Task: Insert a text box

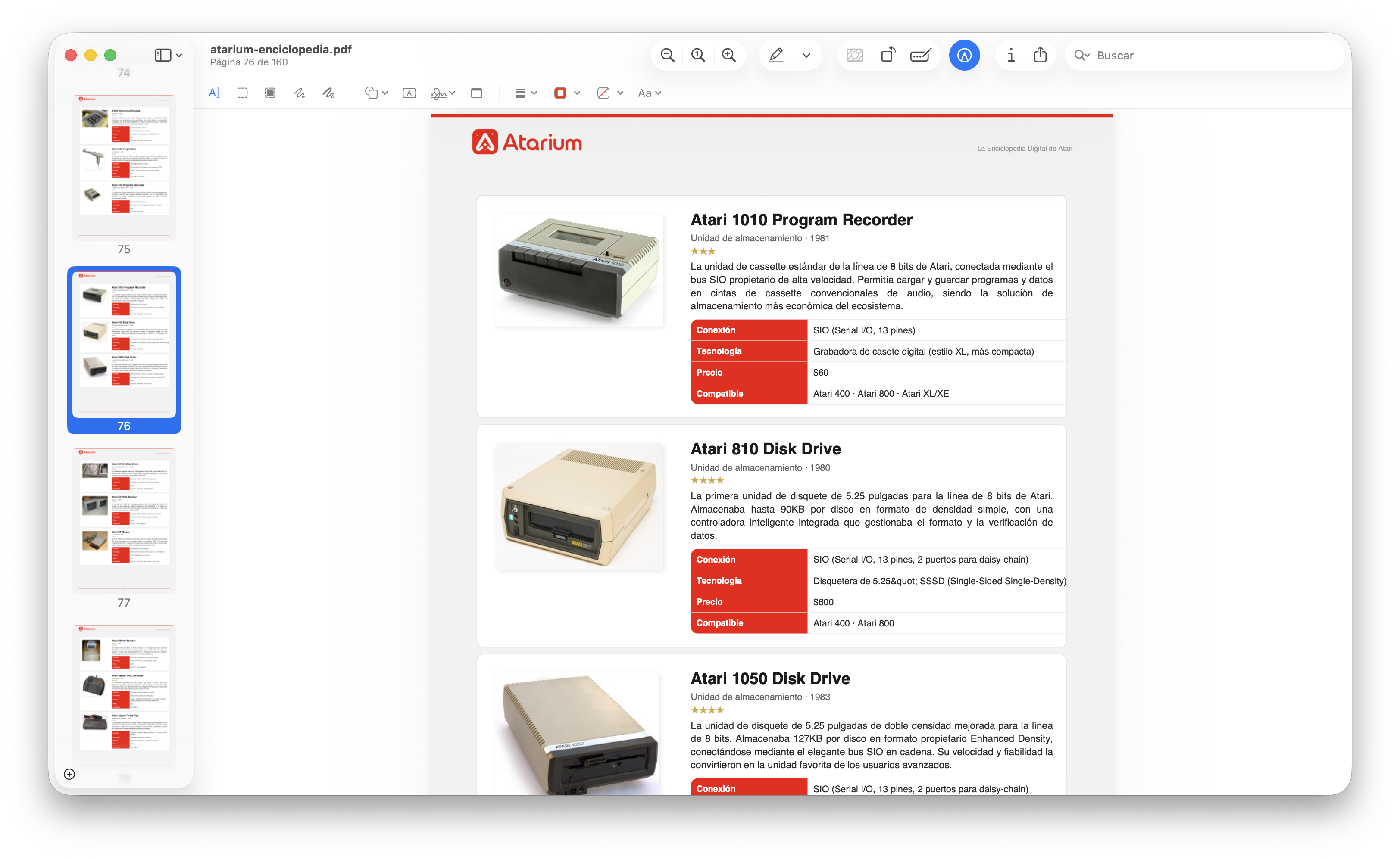Action: pyautogui.click(x=409, y=93)
